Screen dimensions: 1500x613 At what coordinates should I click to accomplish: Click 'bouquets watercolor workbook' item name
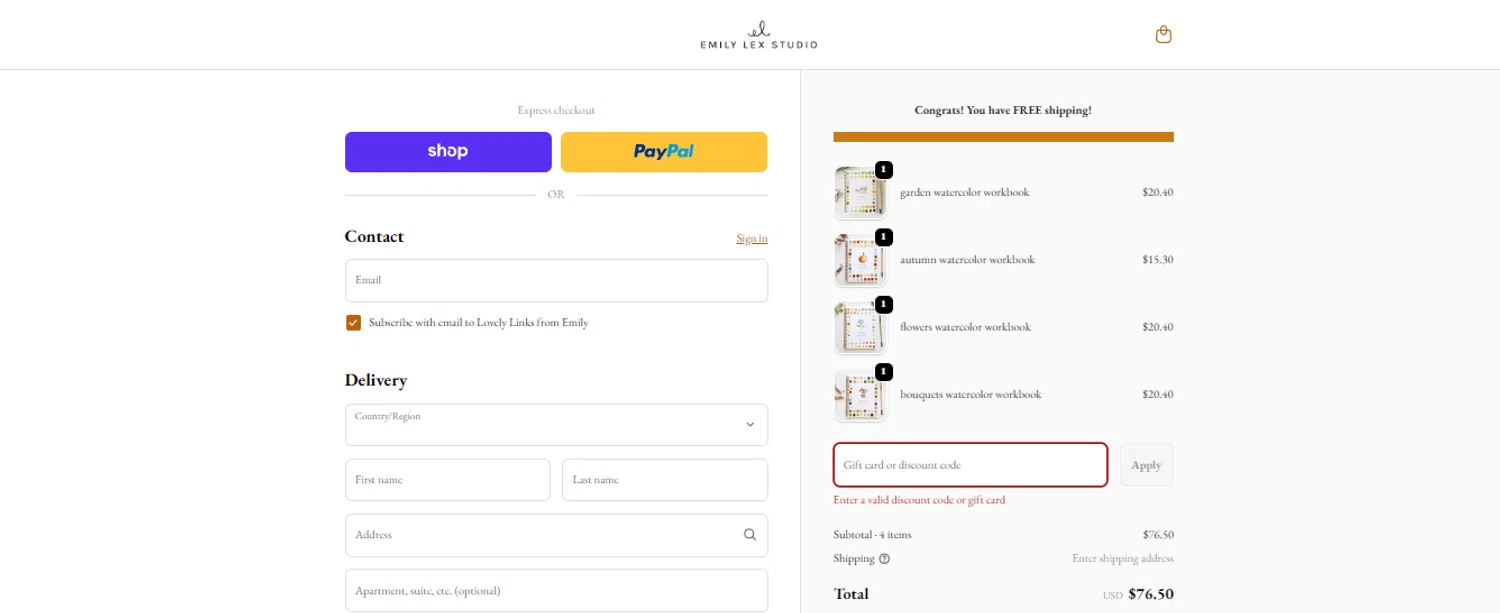(970, 394)
